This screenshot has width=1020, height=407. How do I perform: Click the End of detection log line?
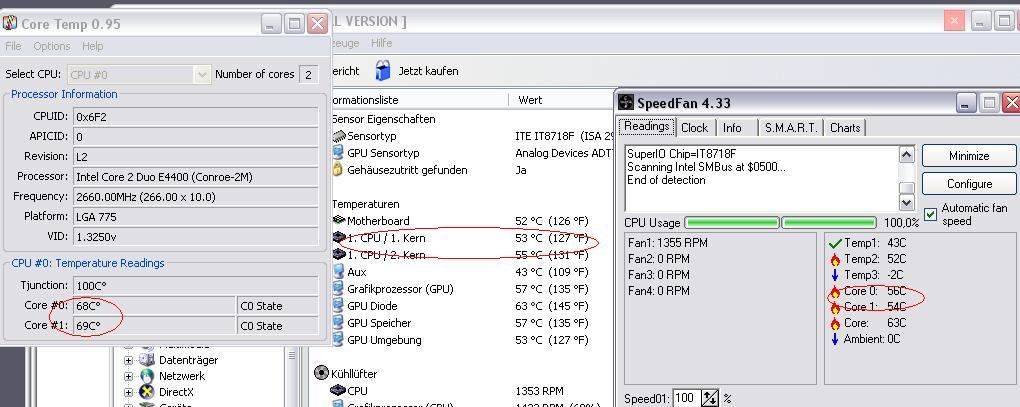tap(666, 180)
